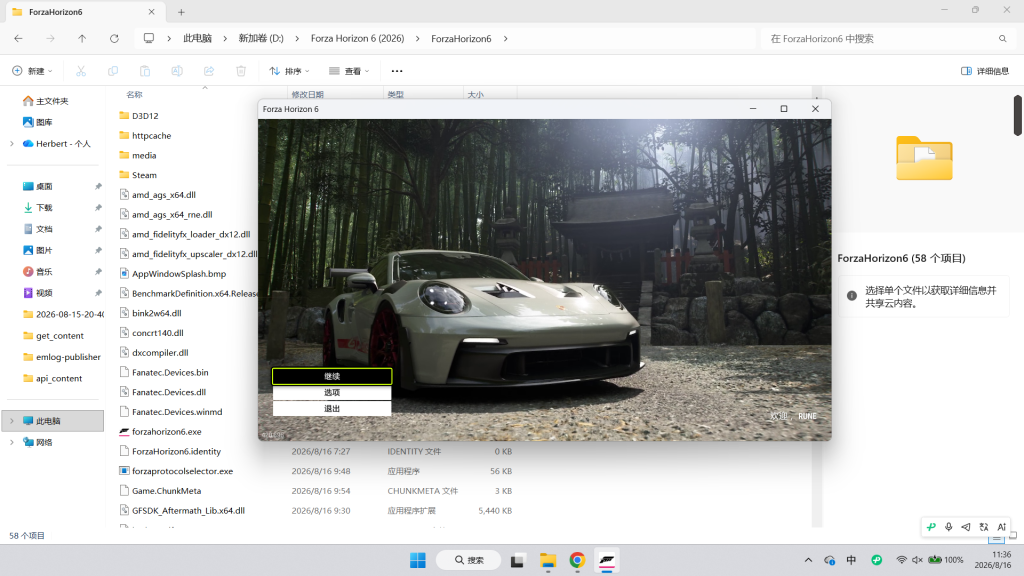Image resolution: width=1024 pixels, height=576 pixels.
Task: Click the muted volume tray icon
Action: pyautogui.click(x=918, y=560)
